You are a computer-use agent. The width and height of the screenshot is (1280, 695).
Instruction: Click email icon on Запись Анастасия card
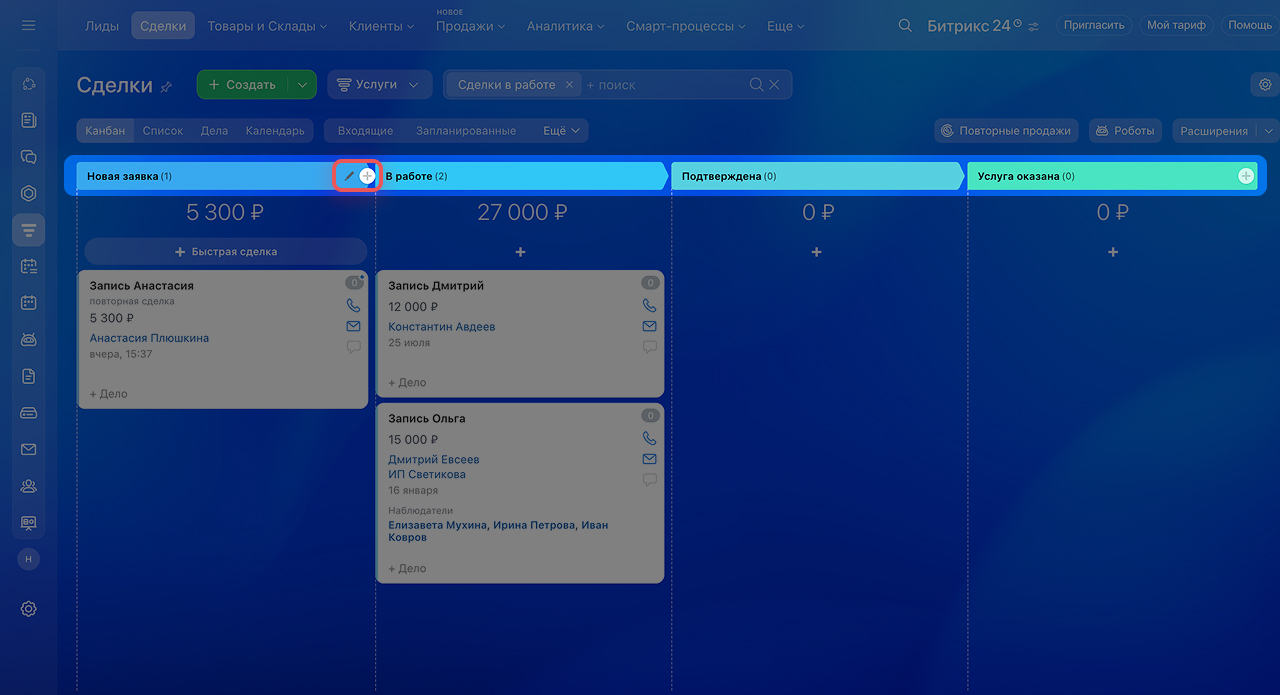click(353, 326)
